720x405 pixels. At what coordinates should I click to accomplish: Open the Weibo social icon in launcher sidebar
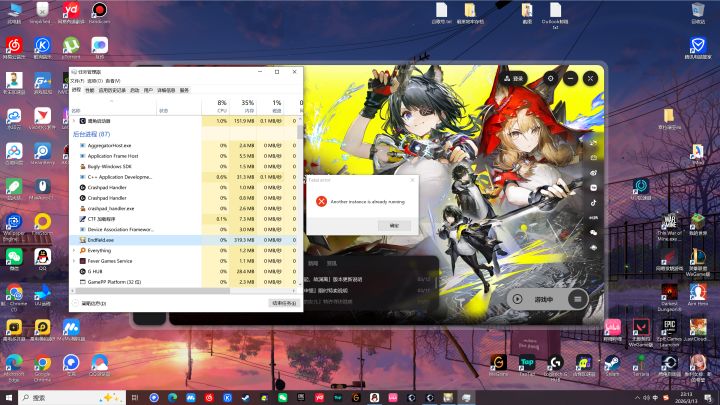[x=593, y=173]
